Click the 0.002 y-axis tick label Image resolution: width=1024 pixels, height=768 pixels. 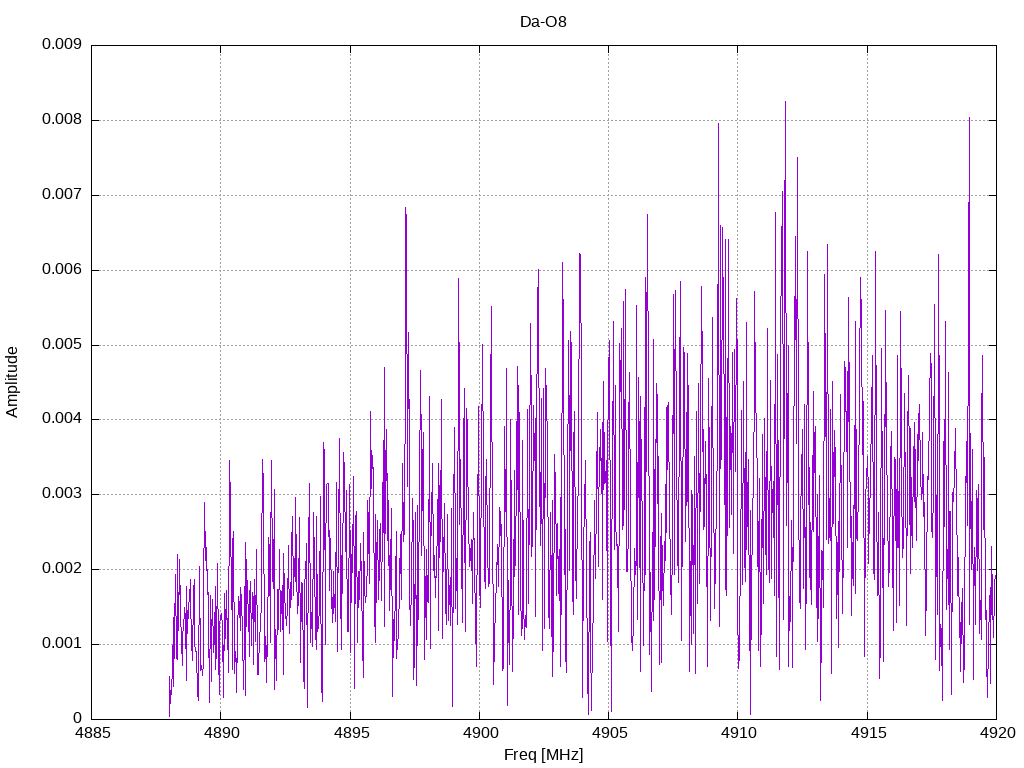pyautogui.click(x=62, y=569)
